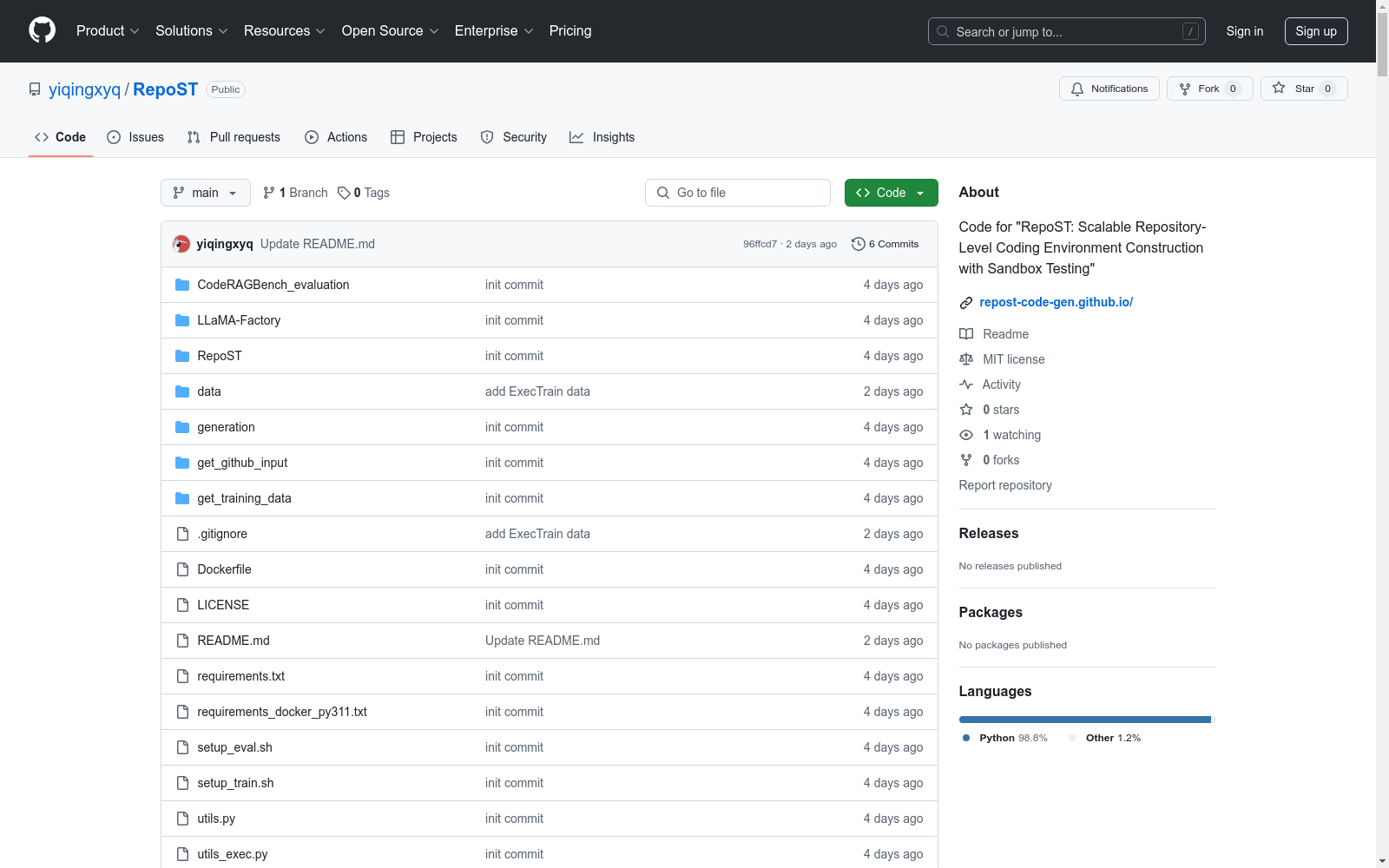
Task: Expand the Product menu
Action: pos(108,31)
